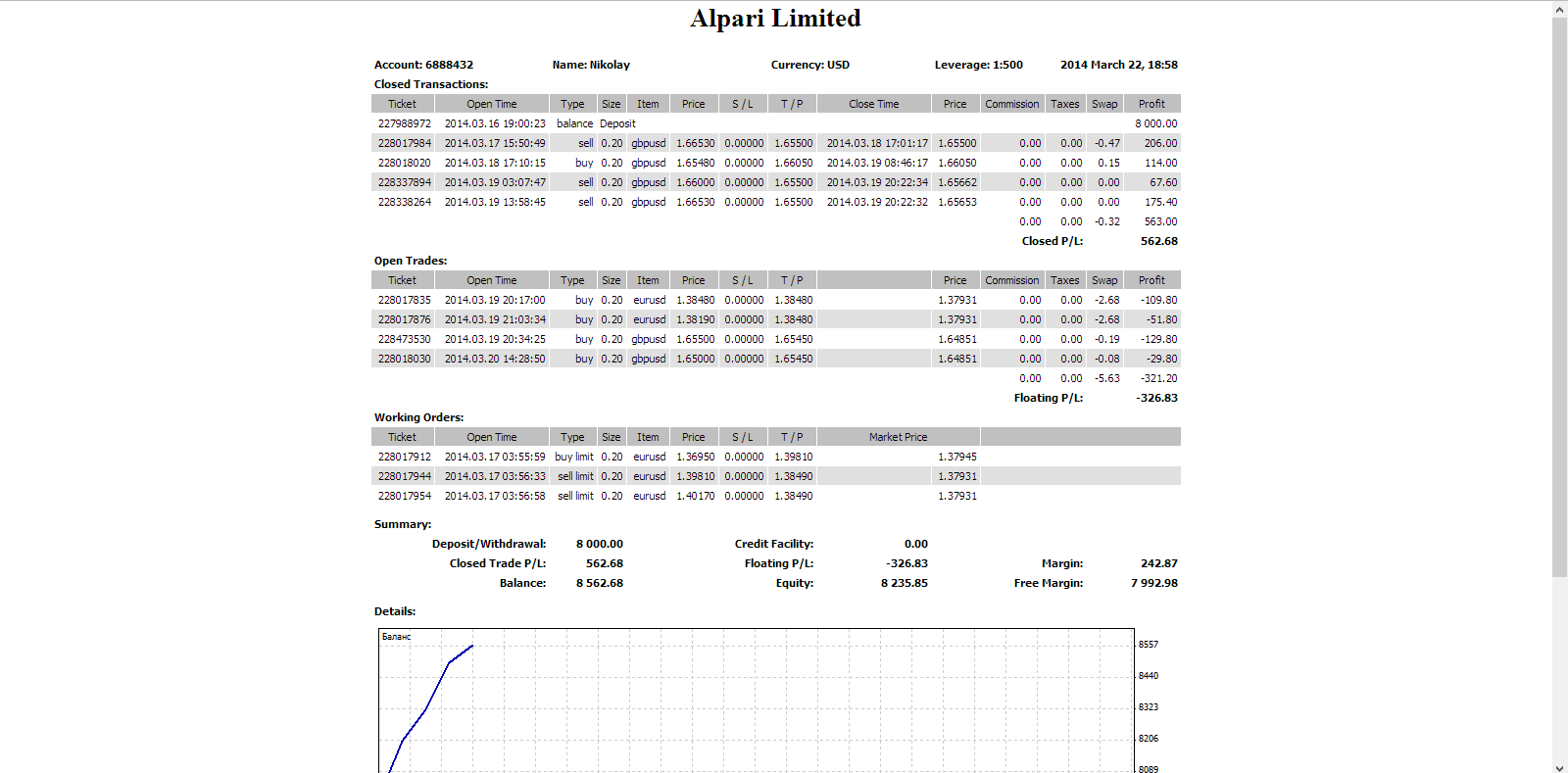1568x773 pixels.
Task: Click open trade ticket 228017835
Action: tap(405, 300)
